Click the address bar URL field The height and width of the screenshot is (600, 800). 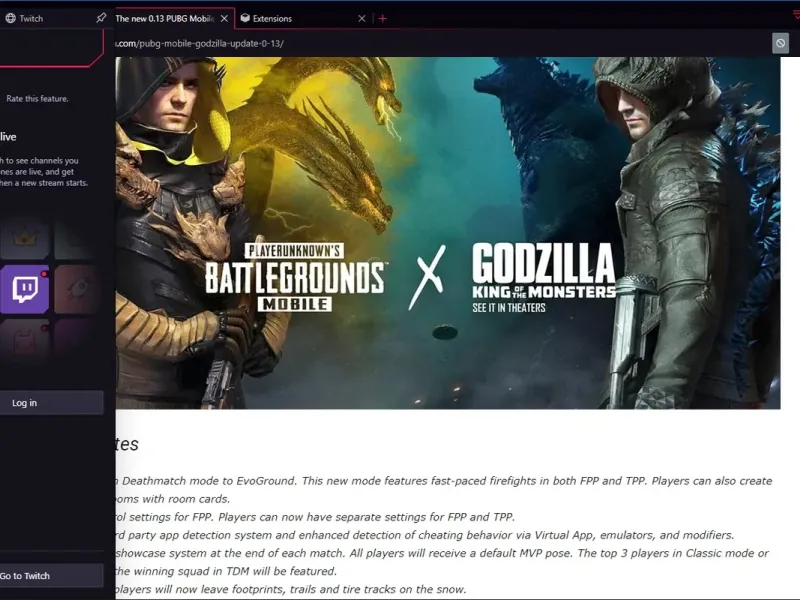pos(439,44)
